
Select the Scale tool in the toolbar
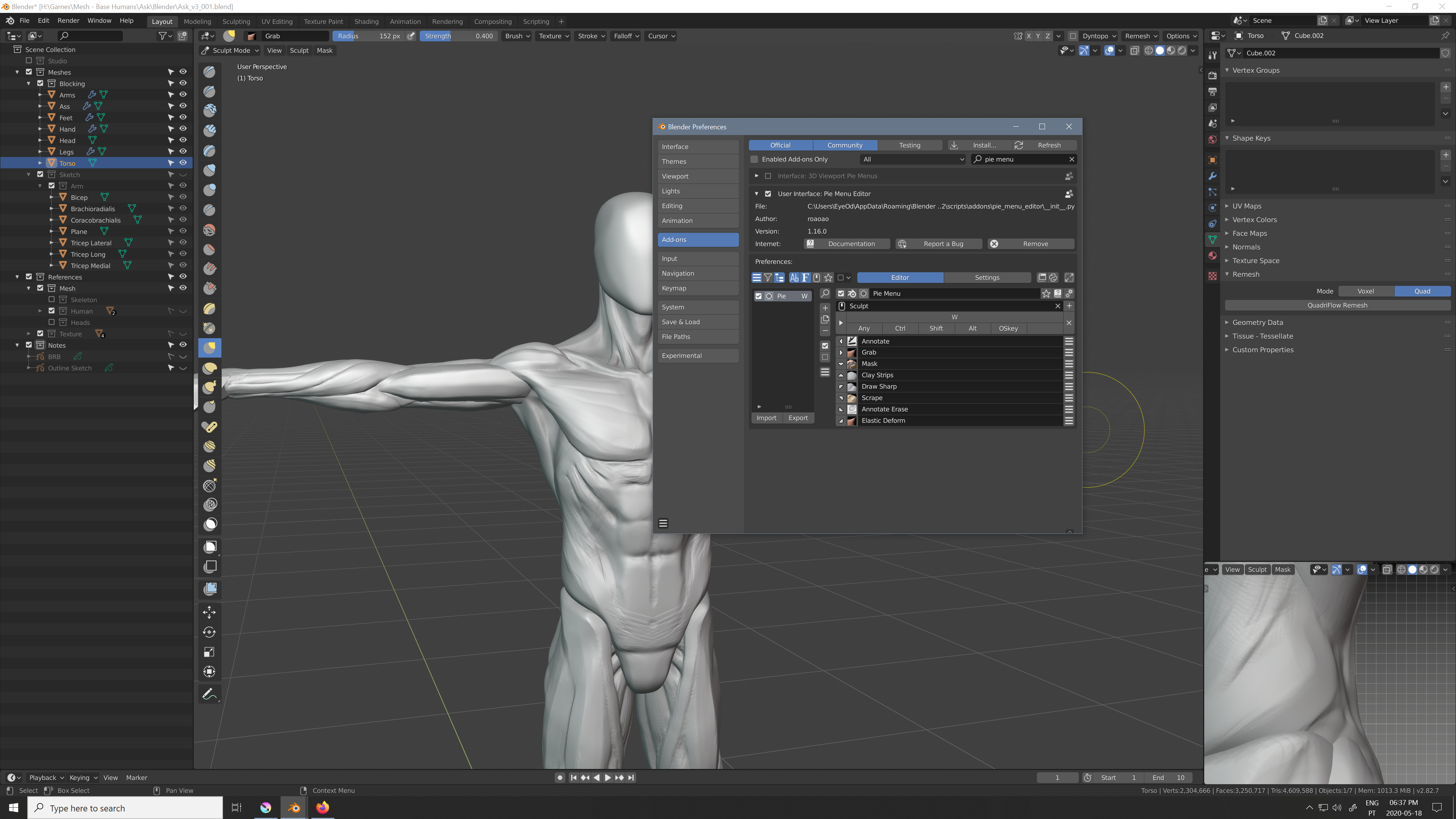[209, 652]
